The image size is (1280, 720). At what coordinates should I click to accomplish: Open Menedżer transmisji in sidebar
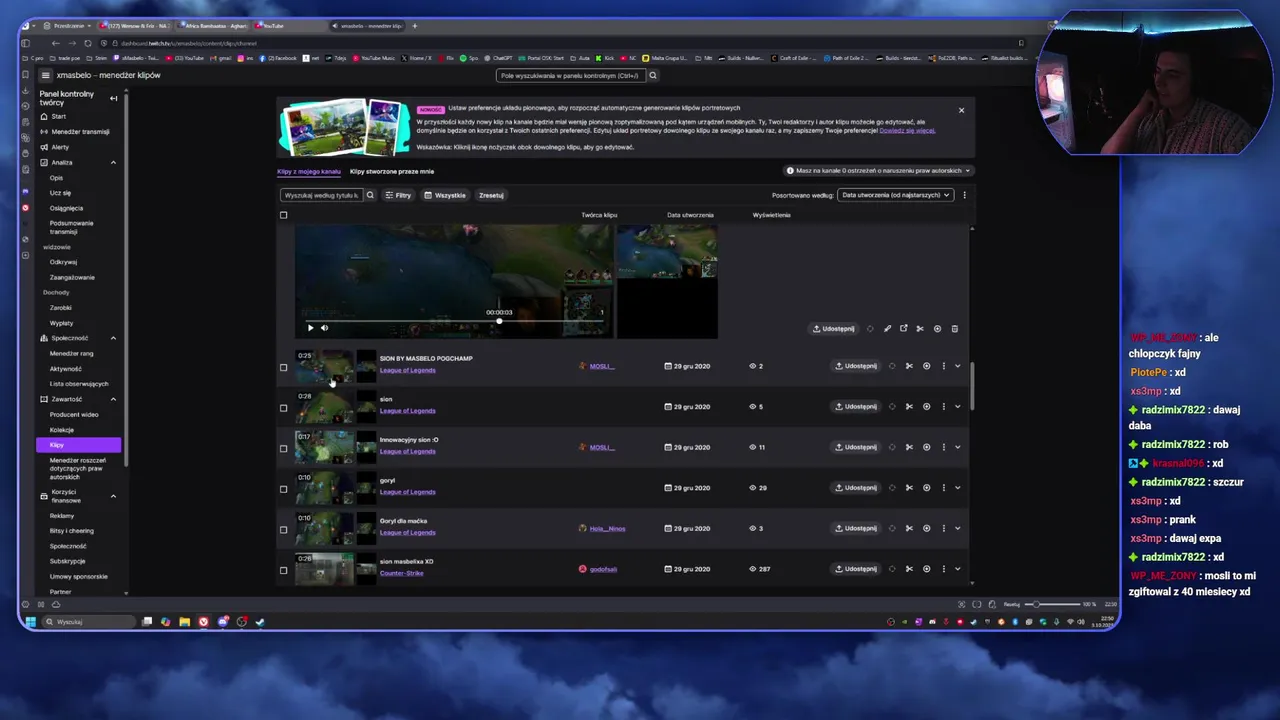click(x=80, y=131)
